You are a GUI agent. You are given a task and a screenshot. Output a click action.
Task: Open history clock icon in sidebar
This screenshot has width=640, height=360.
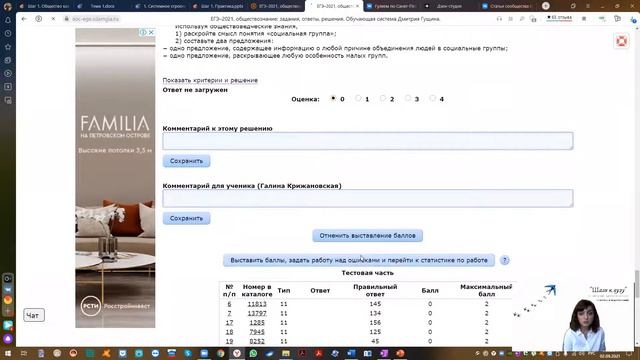[x=8, y=33]
